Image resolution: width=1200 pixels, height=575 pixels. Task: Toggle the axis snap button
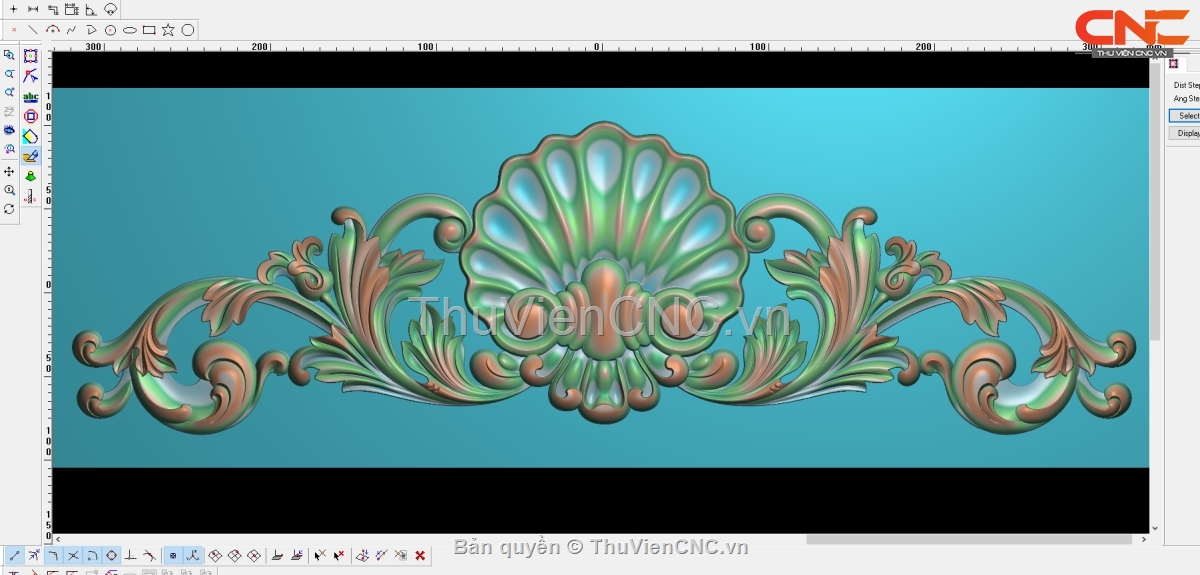tap(192, 555)
